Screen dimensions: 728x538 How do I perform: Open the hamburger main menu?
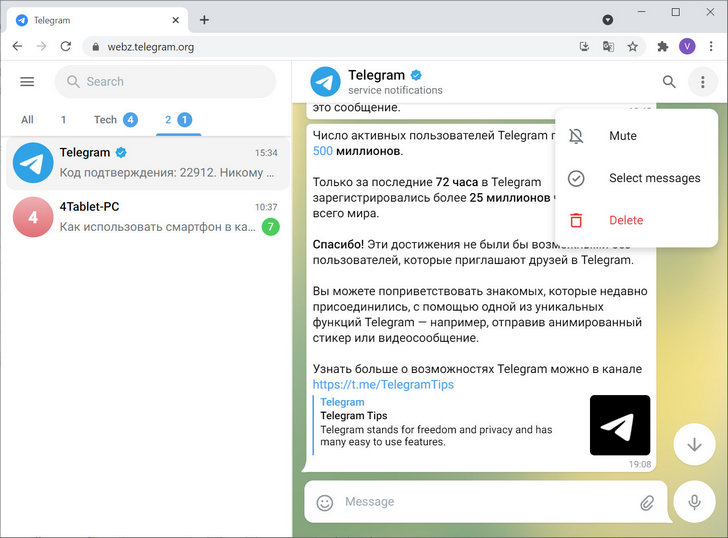[x=27, y=82]
